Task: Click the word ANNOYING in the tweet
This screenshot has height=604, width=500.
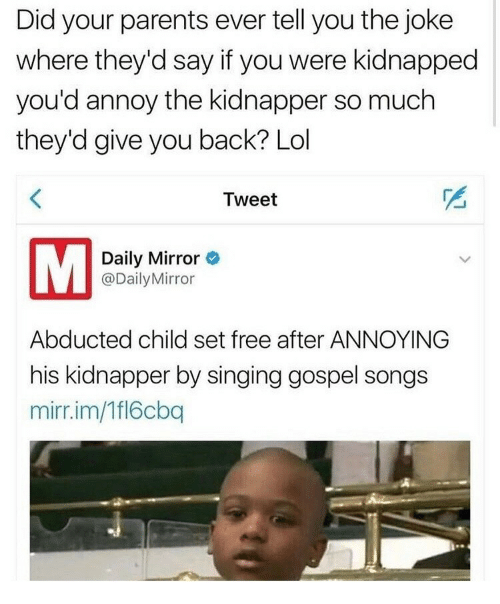Action: [x=389, y=339]
